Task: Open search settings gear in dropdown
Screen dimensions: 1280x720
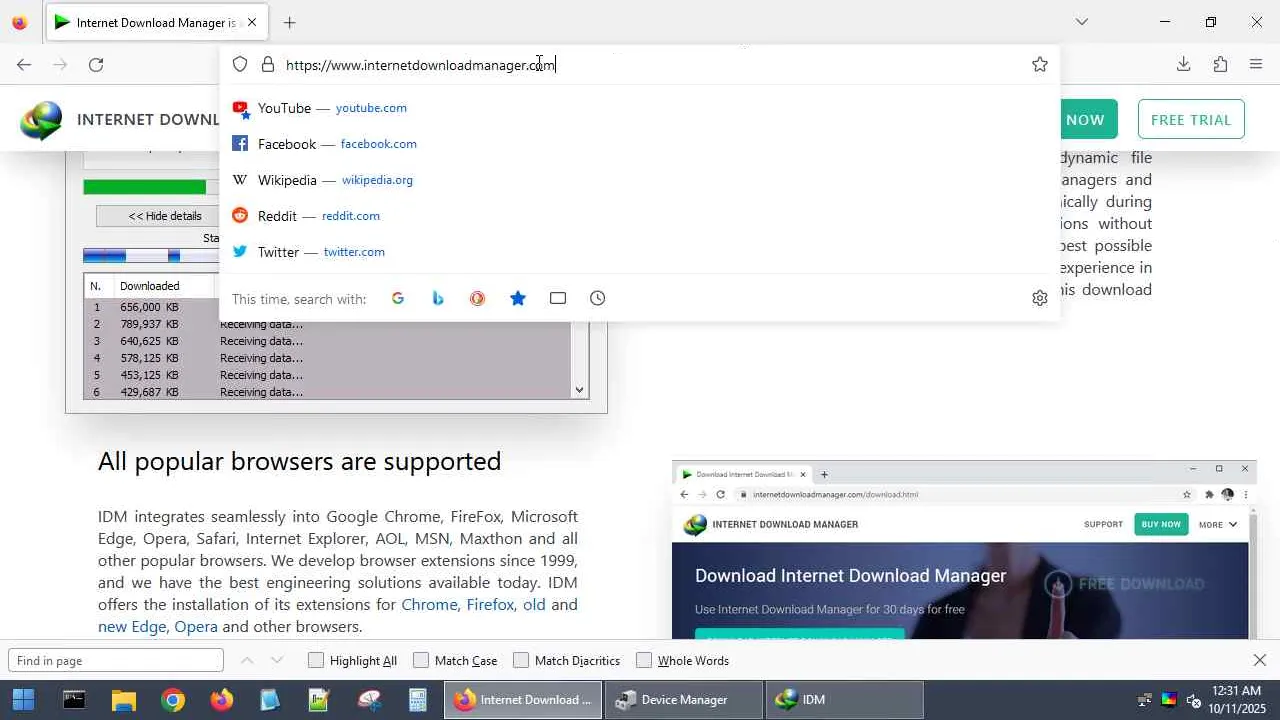Action: pyautogui.click(x=1040, y=299)
